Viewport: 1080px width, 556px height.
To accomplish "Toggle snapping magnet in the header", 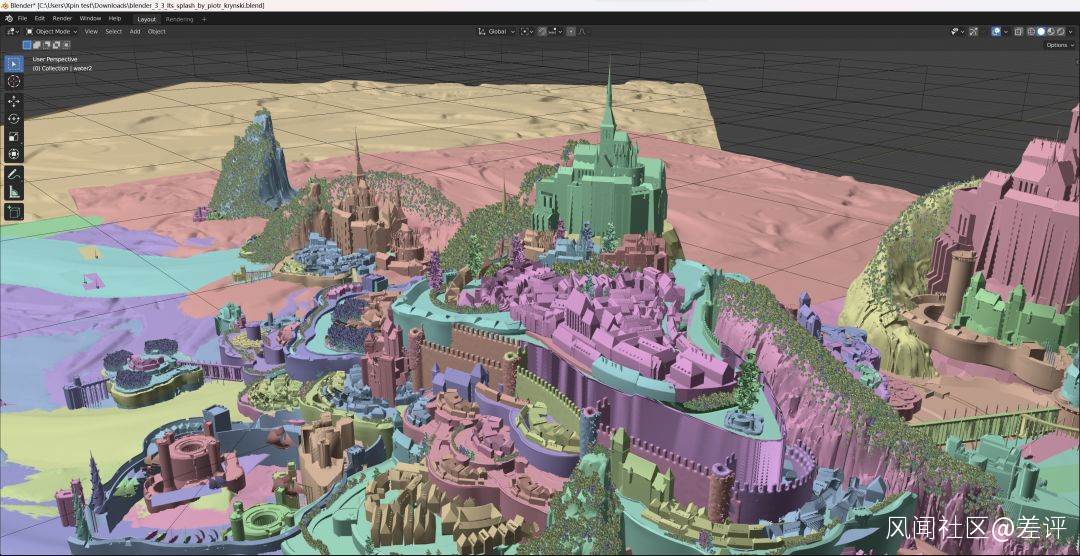I will (x=543, y=31).
